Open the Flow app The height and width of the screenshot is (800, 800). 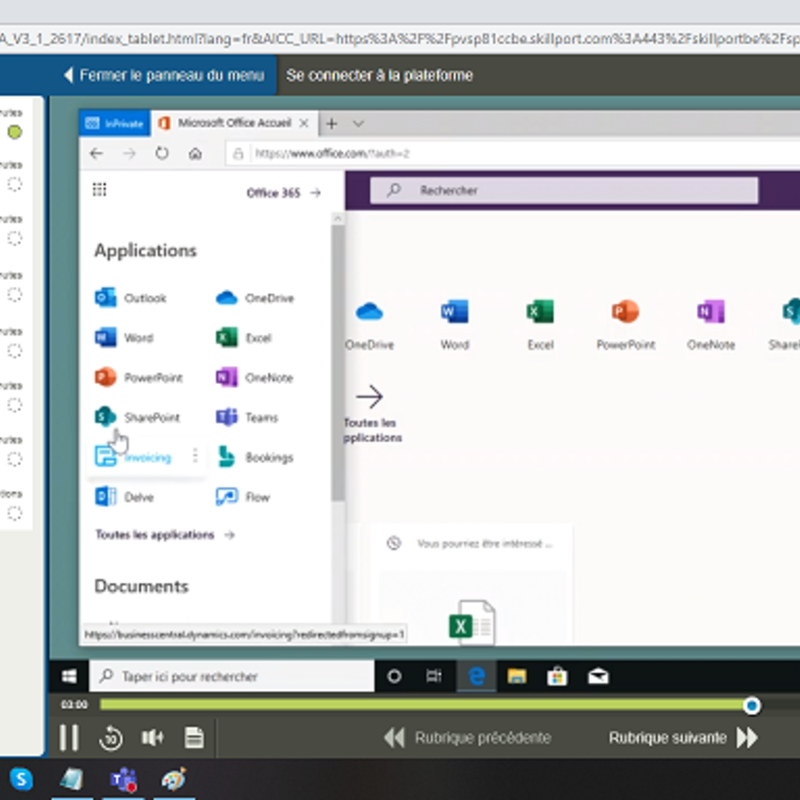coord(243,497)
